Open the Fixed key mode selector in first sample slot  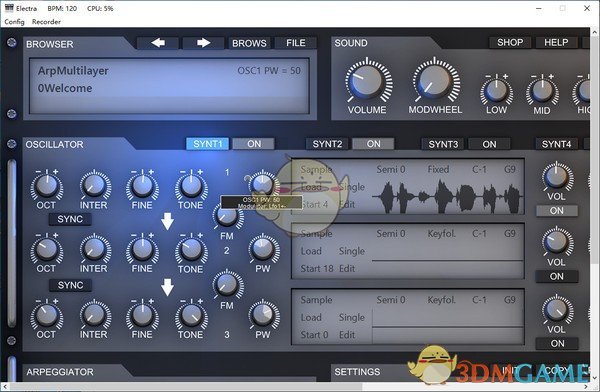tap(438, 169)
